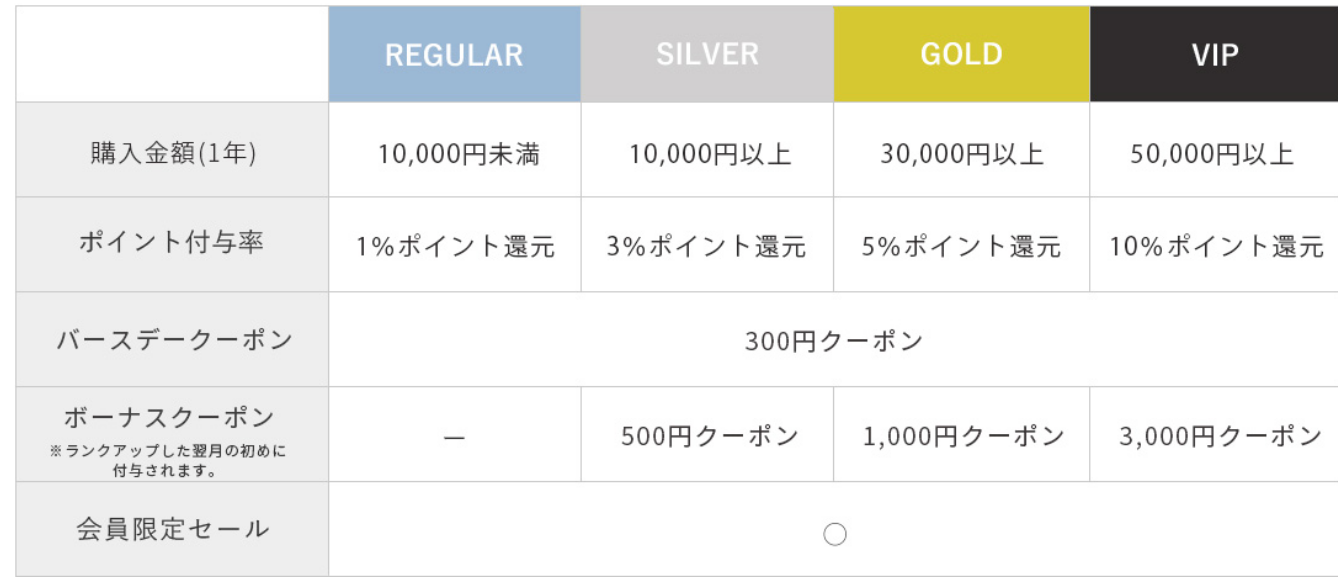This screenshot has height=584, width=1338.
Task: Select the 3,000円クーポン VIP bonus cell
Action: coord(1220,437)
